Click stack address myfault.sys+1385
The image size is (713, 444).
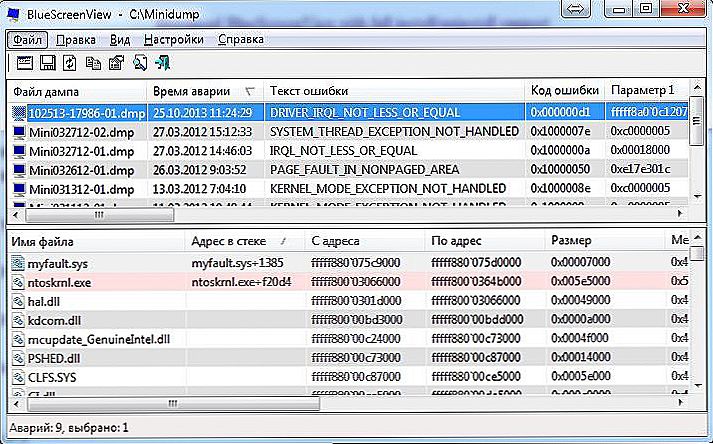[237, 263]
